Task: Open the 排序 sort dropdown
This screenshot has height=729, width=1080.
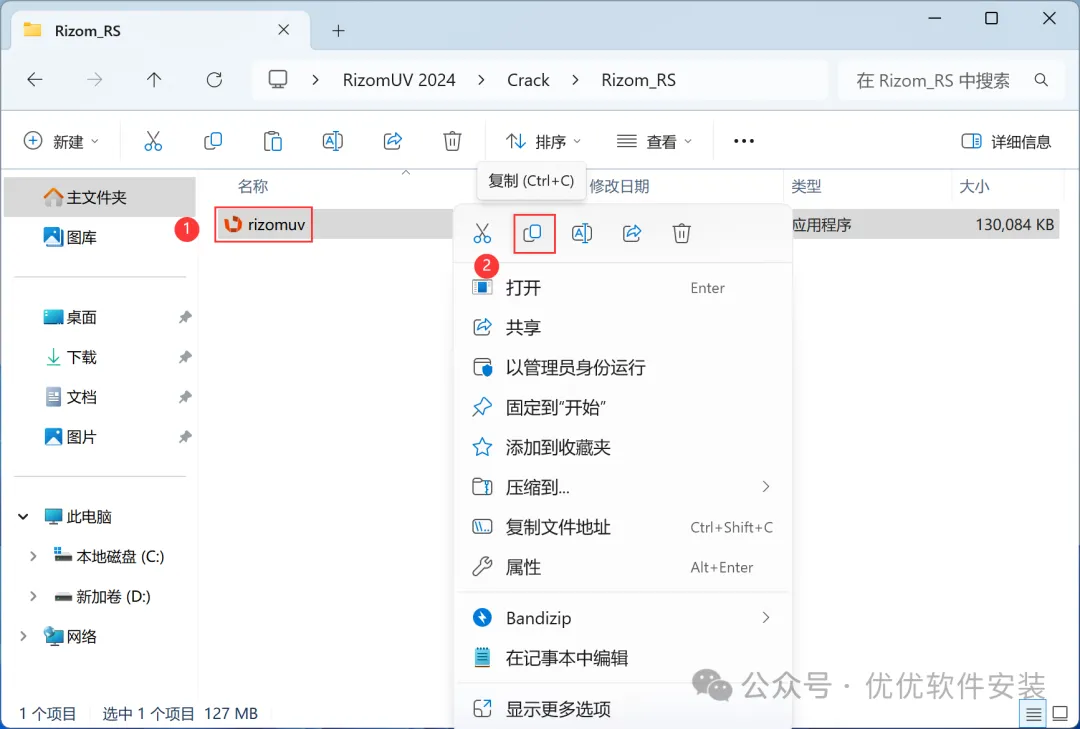Action: (543, 141)
